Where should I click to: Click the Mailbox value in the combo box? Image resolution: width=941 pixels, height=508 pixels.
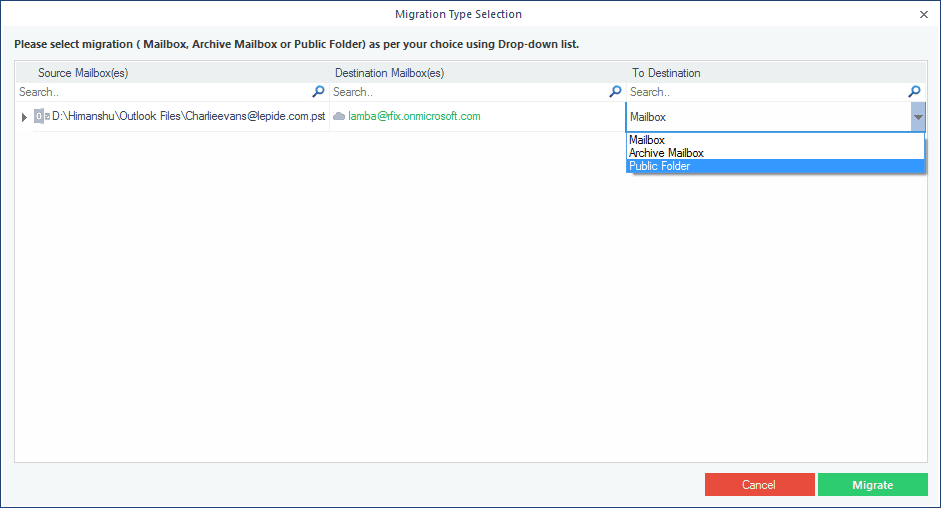tap(648, 117)
